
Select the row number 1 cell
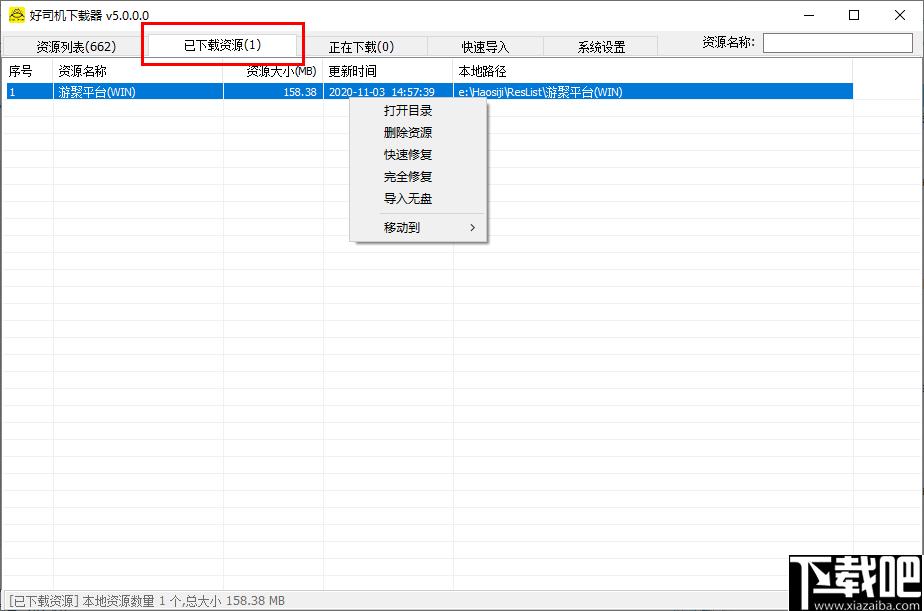pos(29,92)
